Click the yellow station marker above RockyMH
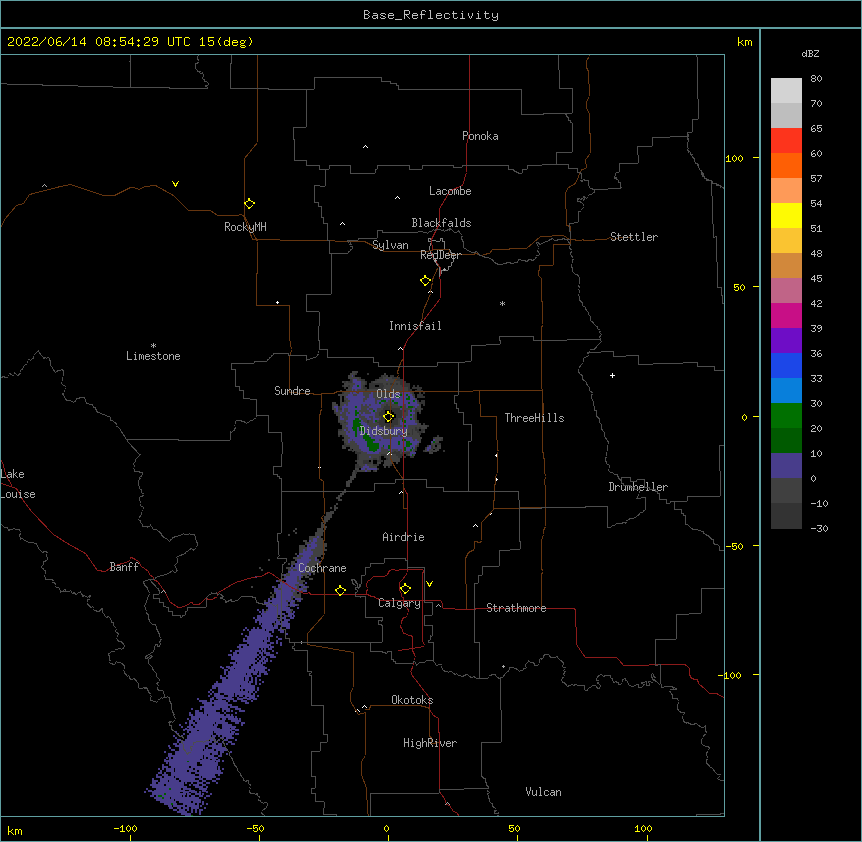Image resolution: width=862 pixels, height=842 pixels. coord(249,203)
